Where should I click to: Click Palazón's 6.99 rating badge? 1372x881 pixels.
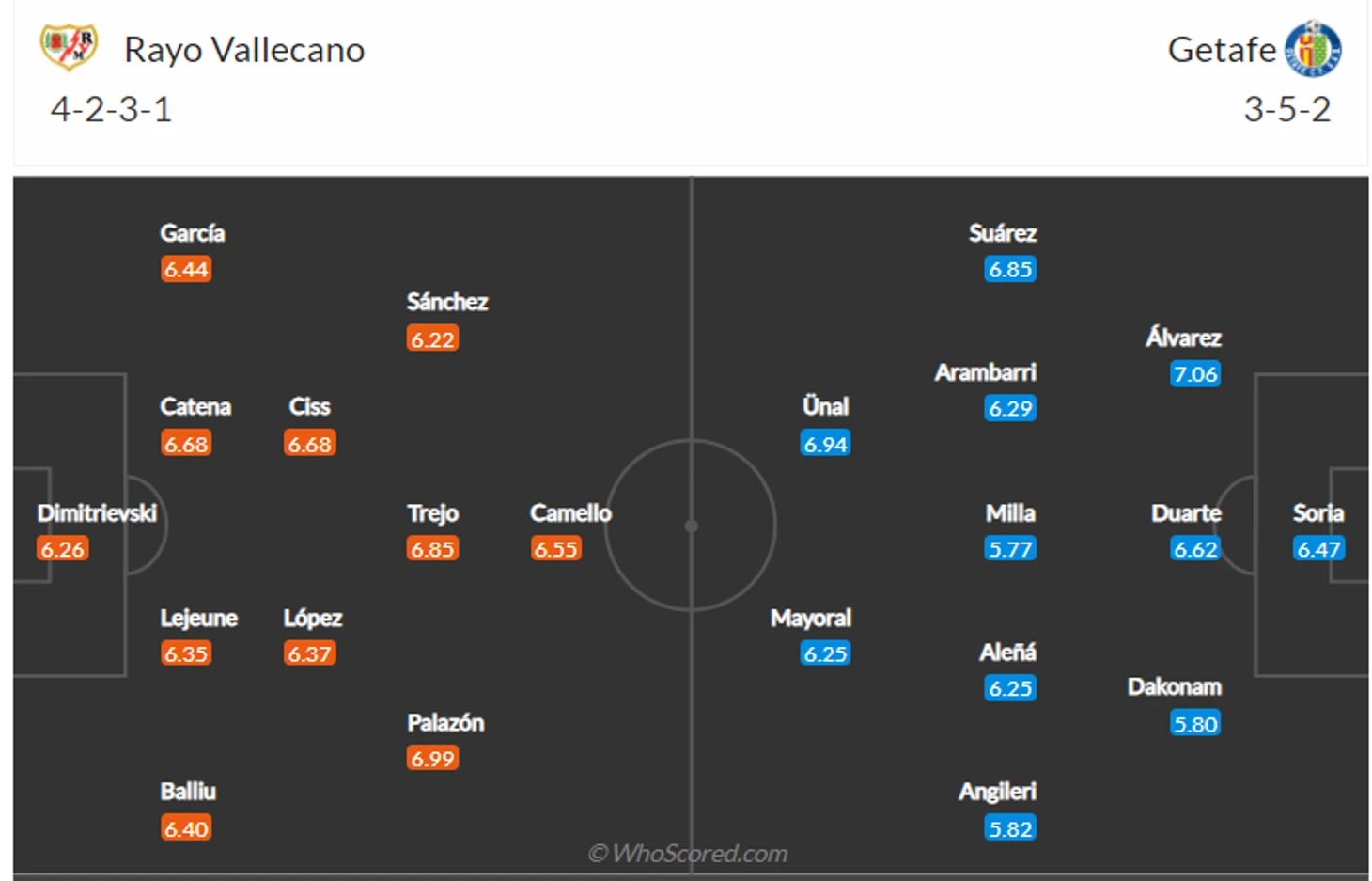[432, 759]
